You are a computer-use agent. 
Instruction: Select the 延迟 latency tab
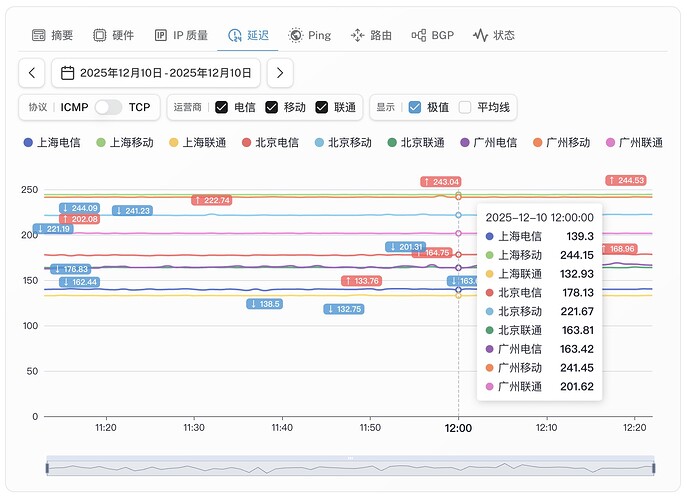248,35
